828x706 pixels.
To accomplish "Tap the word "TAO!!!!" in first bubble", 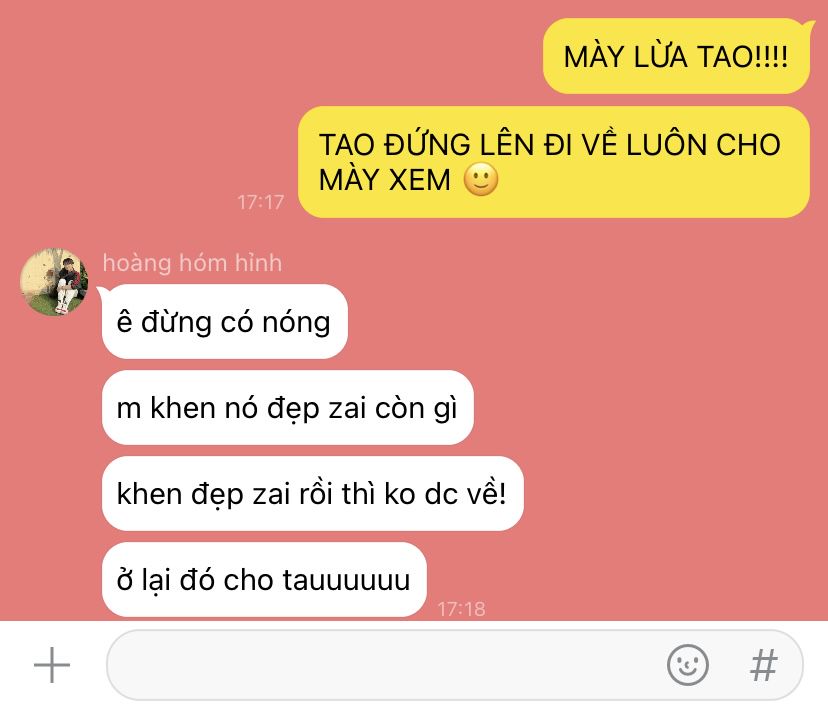I will click(x=744, y=57).
